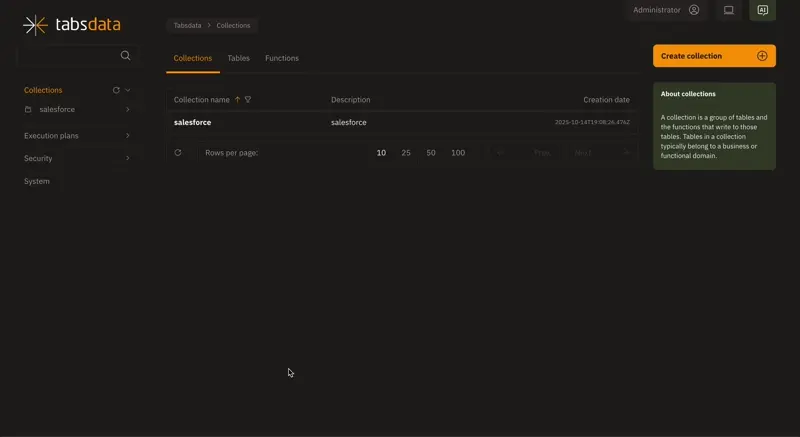Click the Create collection button
Image resolution: width=800 pixels, height=437 pixels.
(714, 56)
